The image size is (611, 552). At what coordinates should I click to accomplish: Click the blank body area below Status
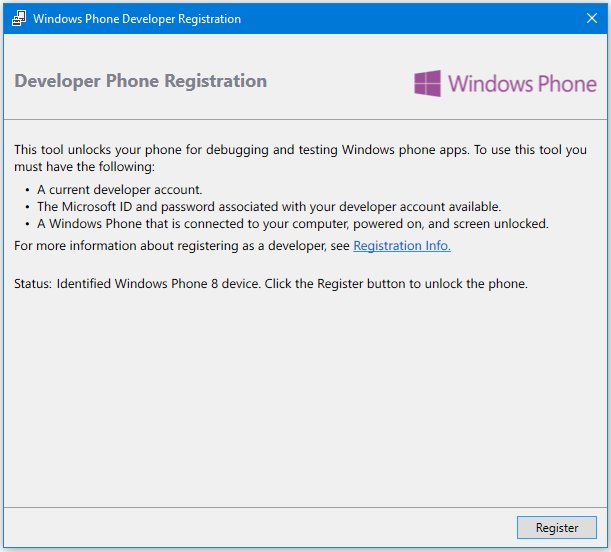point(305,397)
